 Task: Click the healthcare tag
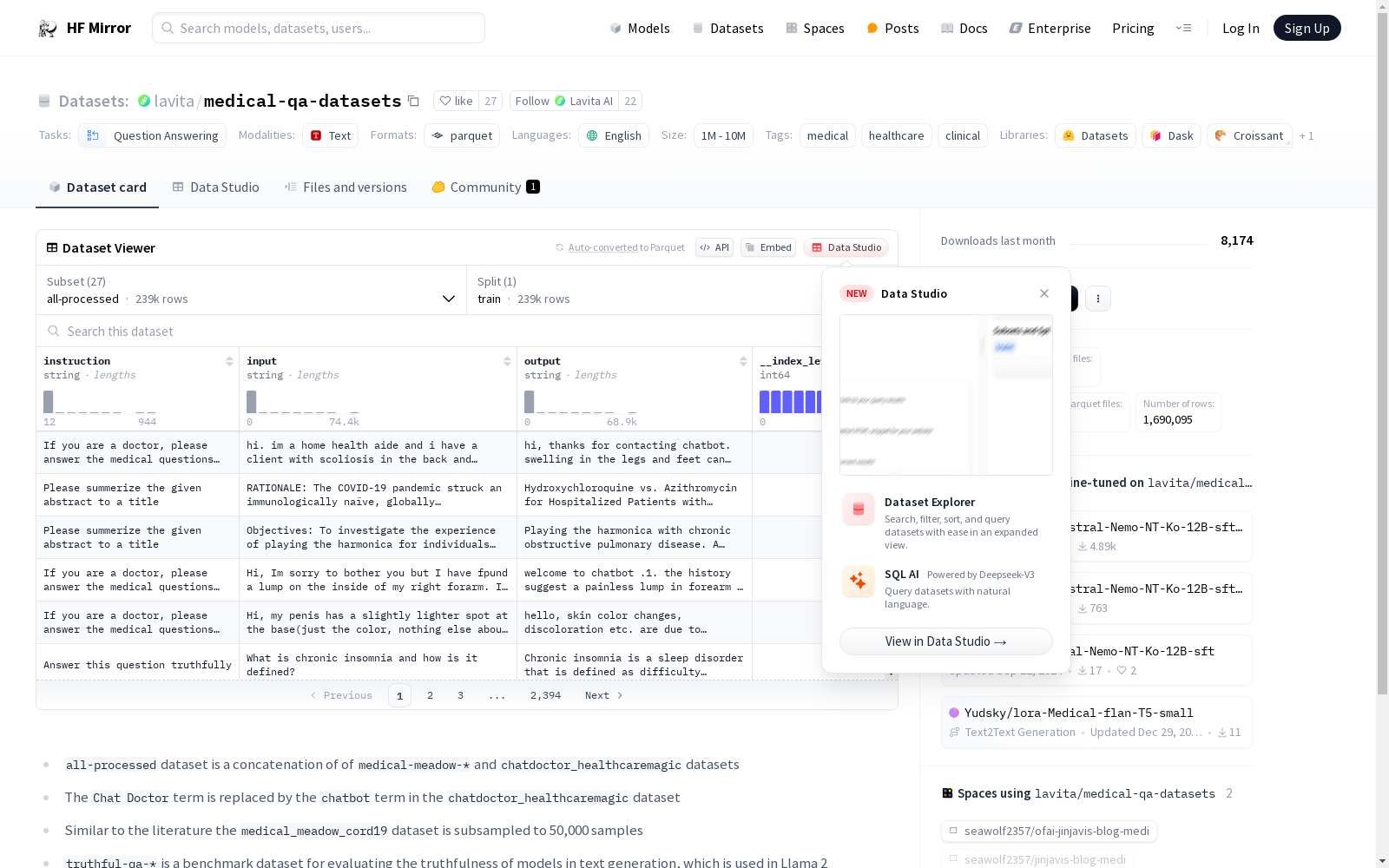(x=897, y=135)
